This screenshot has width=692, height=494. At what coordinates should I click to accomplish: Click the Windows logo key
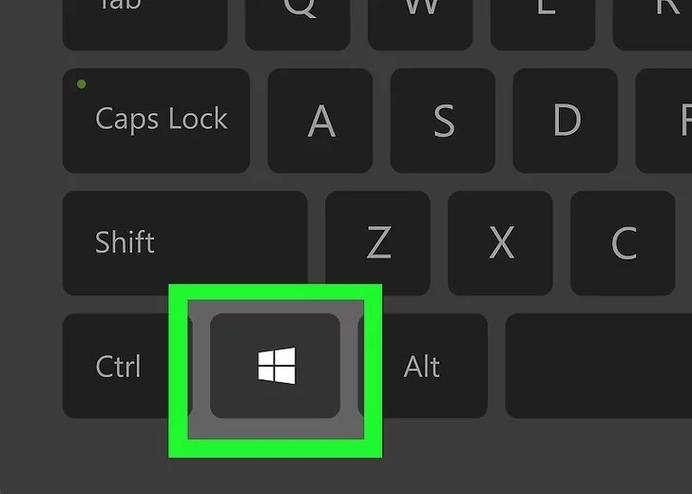click(275, 366)
